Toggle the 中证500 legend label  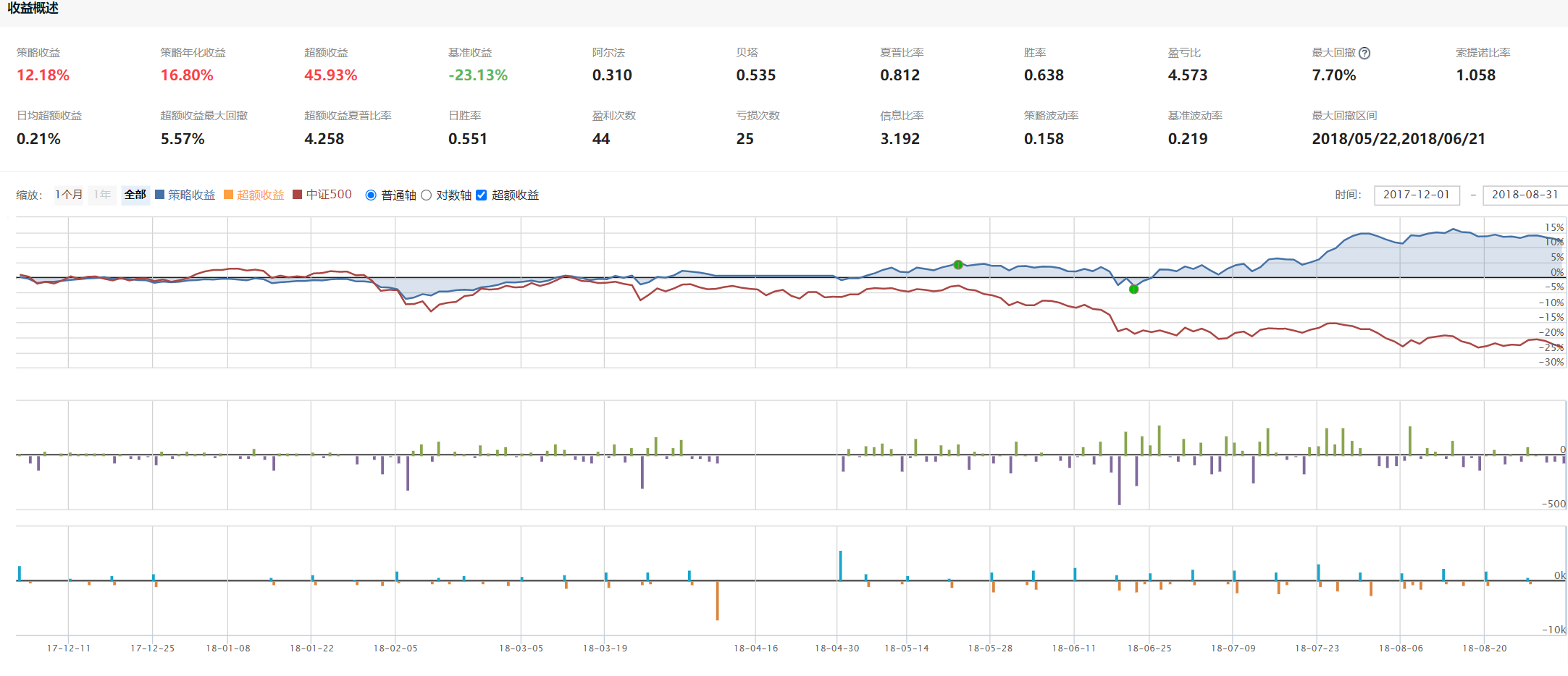[329, 195]
